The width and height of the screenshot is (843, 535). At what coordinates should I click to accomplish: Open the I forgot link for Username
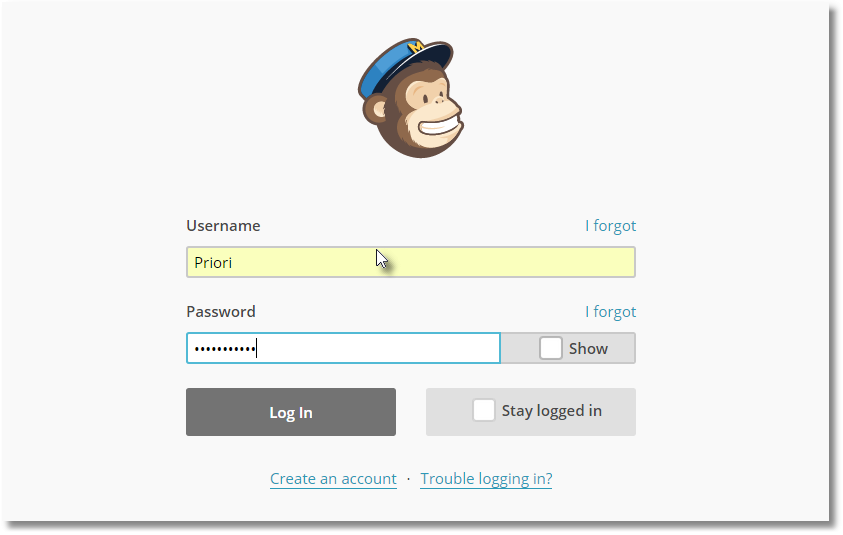610,226
